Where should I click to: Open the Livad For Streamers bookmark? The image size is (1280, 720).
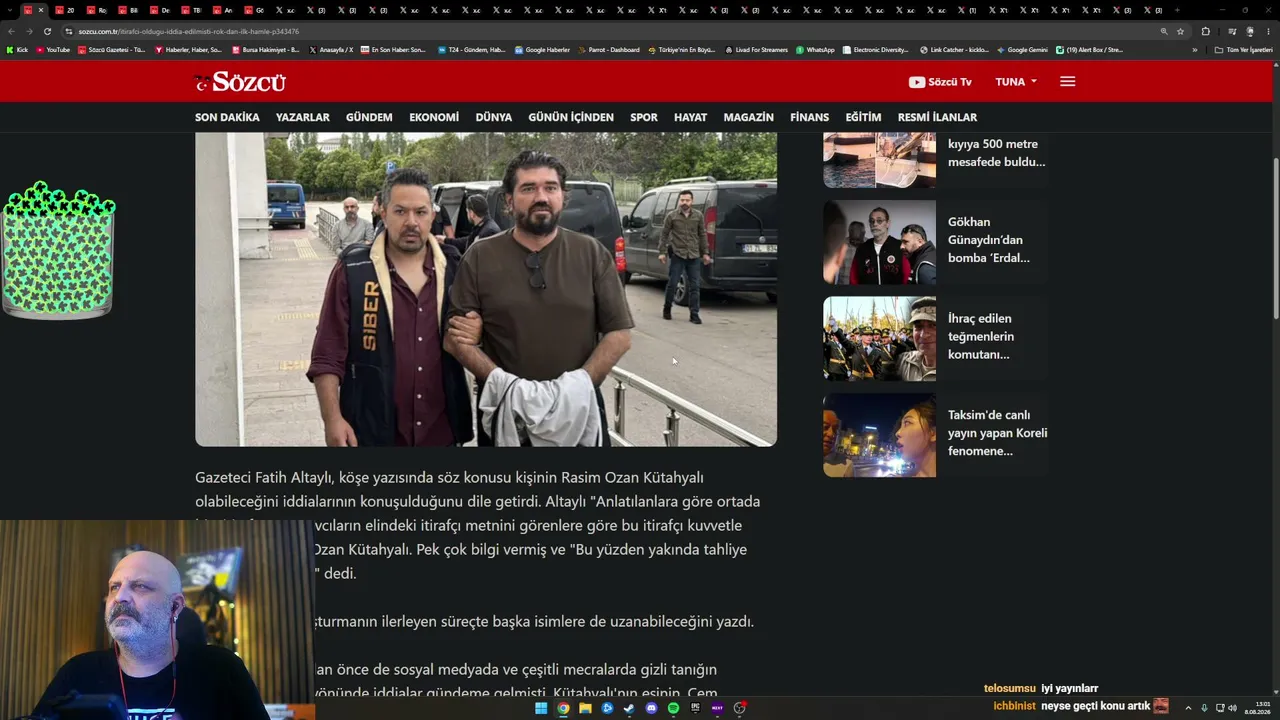tap(756, 49)
